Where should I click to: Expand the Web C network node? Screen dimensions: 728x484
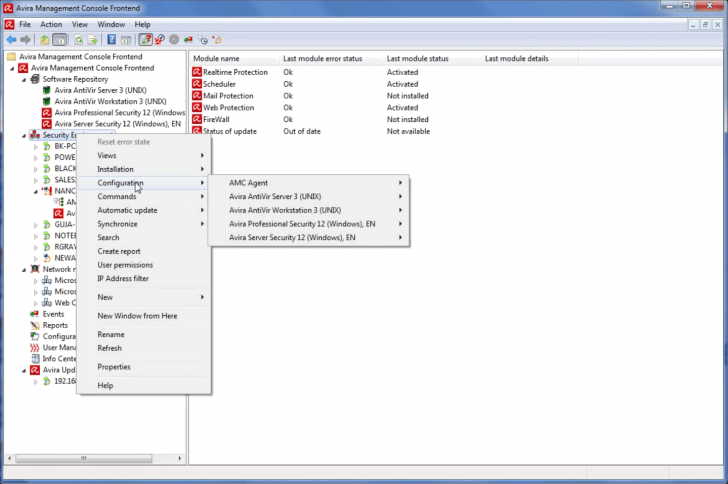point(36,303)
